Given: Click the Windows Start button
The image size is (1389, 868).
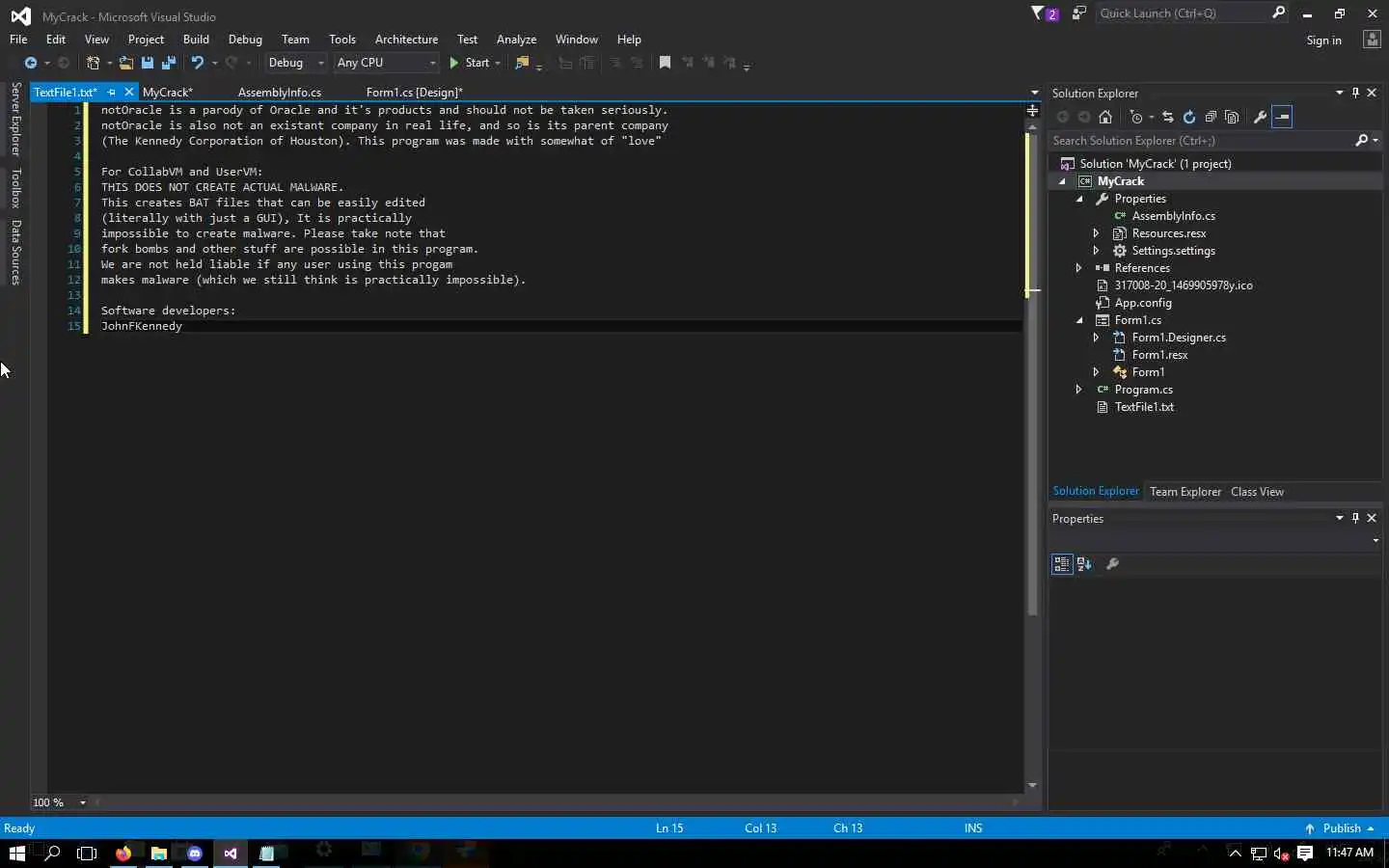Looking at the screenshot, I should pyautogui.click(x=16, y=853).
